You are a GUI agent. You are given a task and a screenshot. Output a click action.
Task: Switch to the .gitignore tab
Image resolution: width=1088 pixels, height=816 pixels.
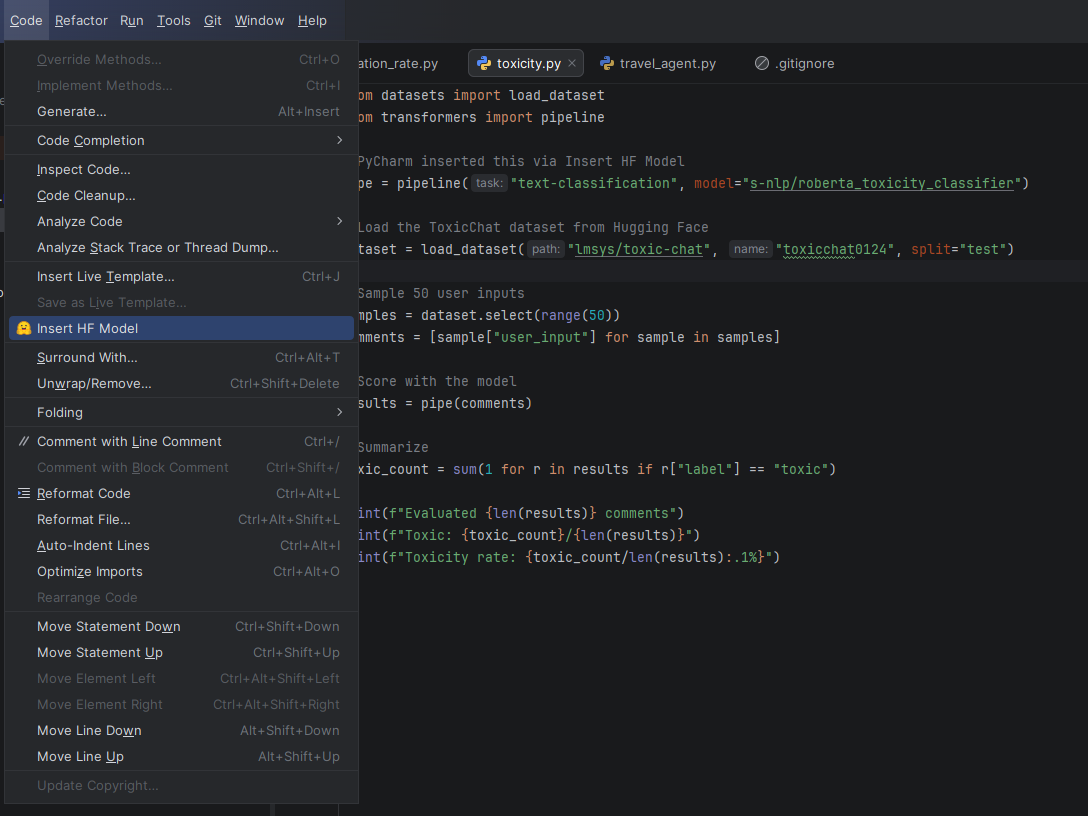click(x=795, y=63)
